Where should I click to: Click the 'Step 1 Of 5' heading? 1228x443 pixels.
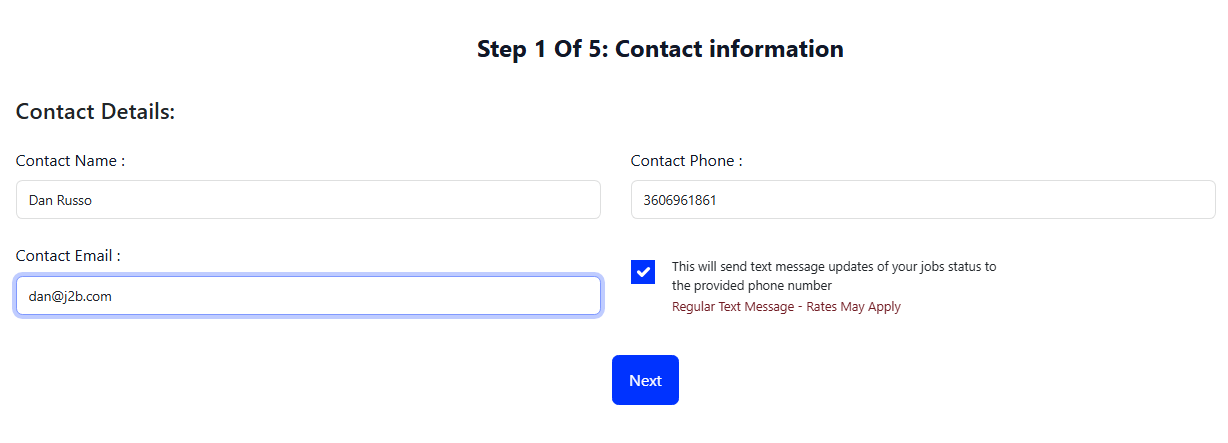(x=540, y=48)
